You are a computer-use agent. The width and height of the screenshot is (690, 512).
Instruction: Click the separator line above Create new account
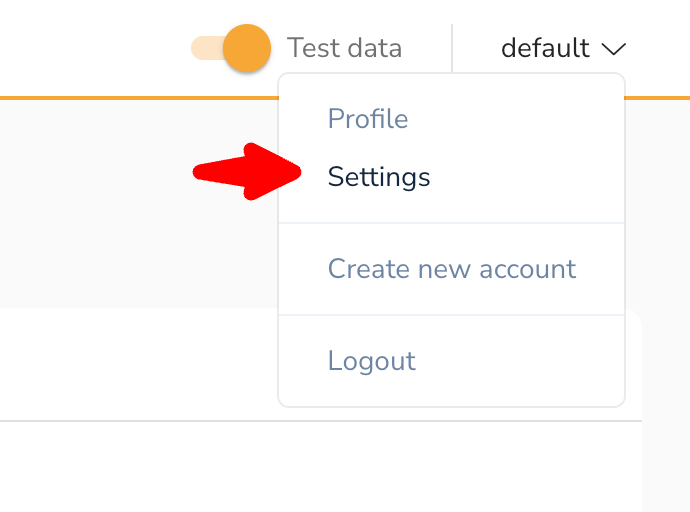pyautogui.click(x=452, y=223)
